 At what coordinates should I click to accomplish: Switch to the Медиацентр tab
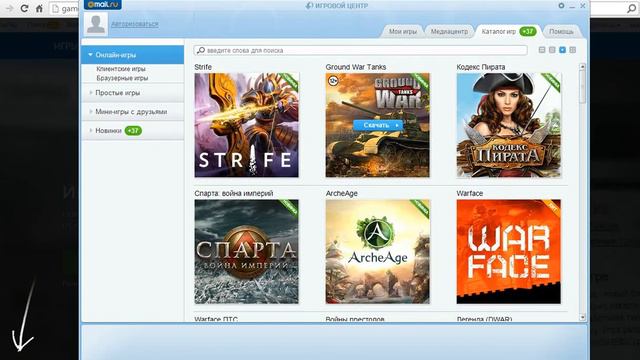(449, 31)
